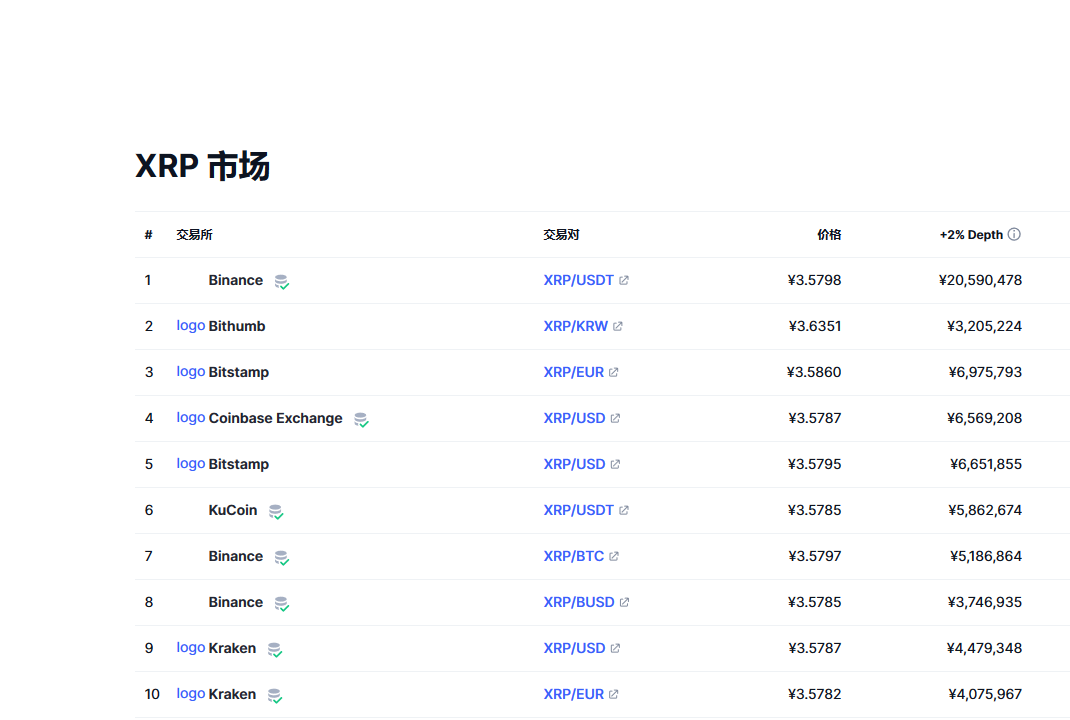The height and width of the screenshot is (720, 1070).
Task: Click the external-link icon after XRP/KRW
Action: tap(618, 326)
